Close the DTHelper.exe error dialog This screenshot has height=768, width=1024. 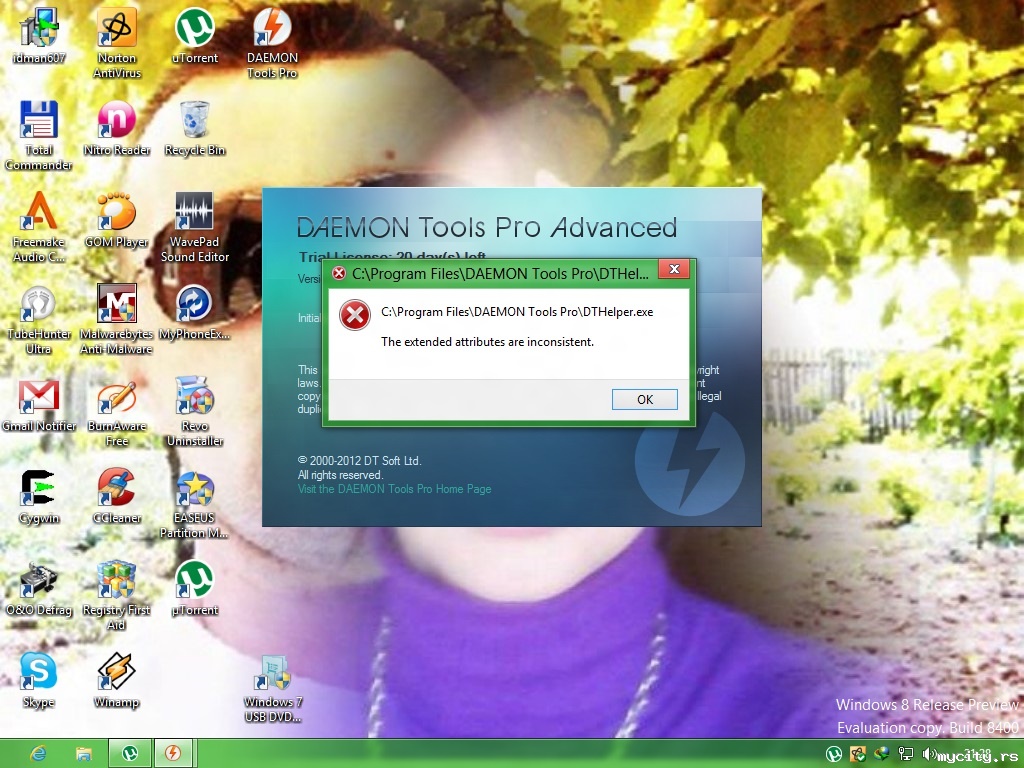click(674, 269)
